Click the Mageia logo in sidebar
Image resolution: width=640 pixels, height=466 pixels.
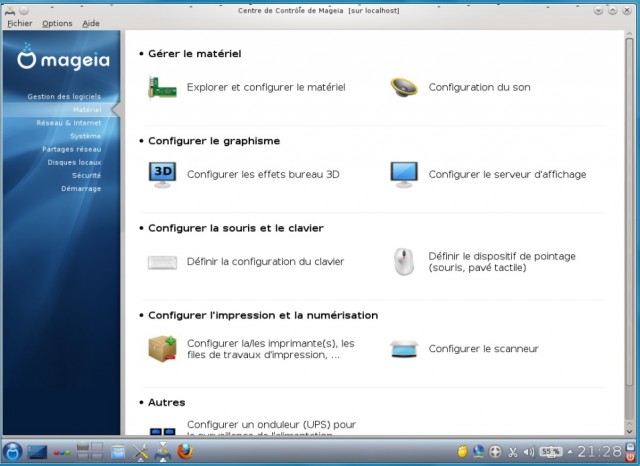(63, 57)
